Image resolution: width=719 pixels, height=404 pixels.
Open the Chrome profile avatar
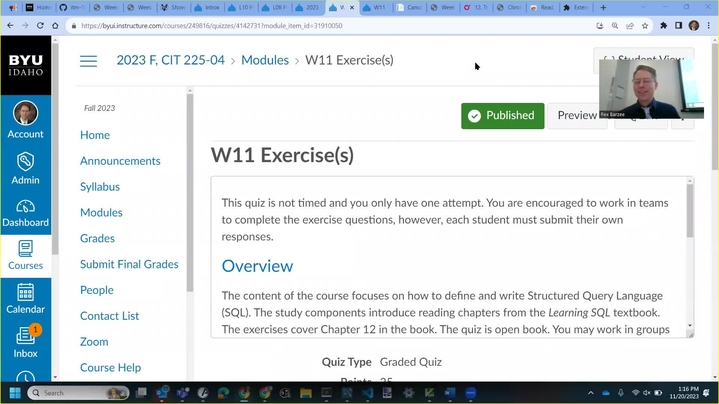point(694,26)
